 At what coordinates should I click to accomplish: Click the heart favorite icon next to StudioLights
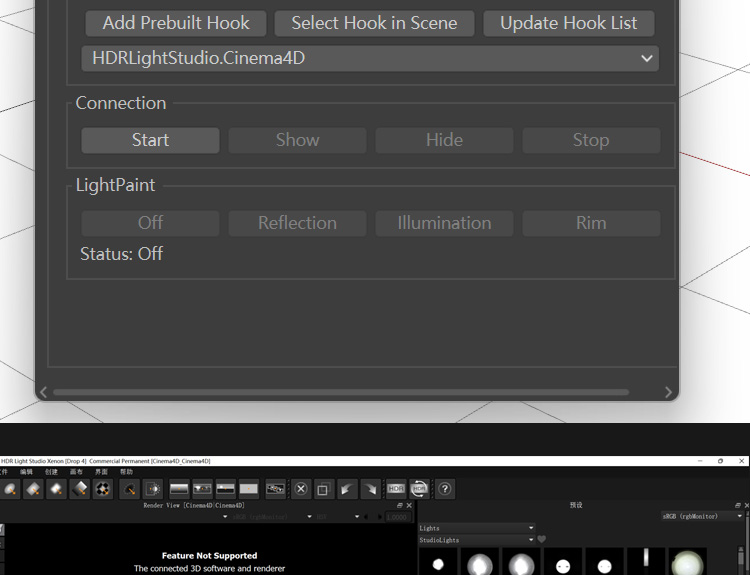pos(541,540)
